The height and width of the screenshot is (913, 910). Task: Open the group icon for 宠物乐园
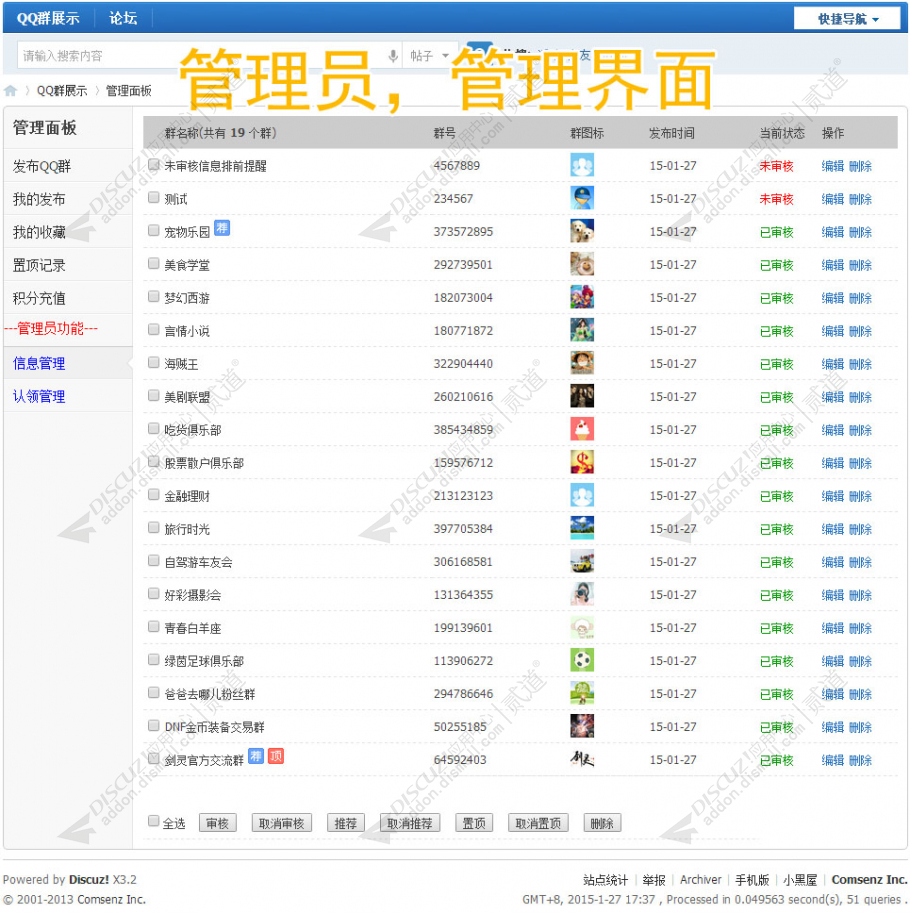click(x=582, y=231)
